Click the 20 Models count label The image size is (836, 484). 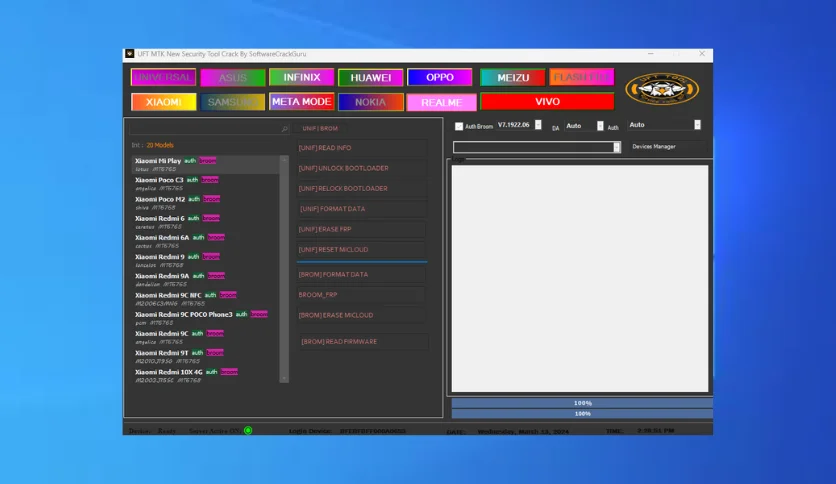(160, 145)
